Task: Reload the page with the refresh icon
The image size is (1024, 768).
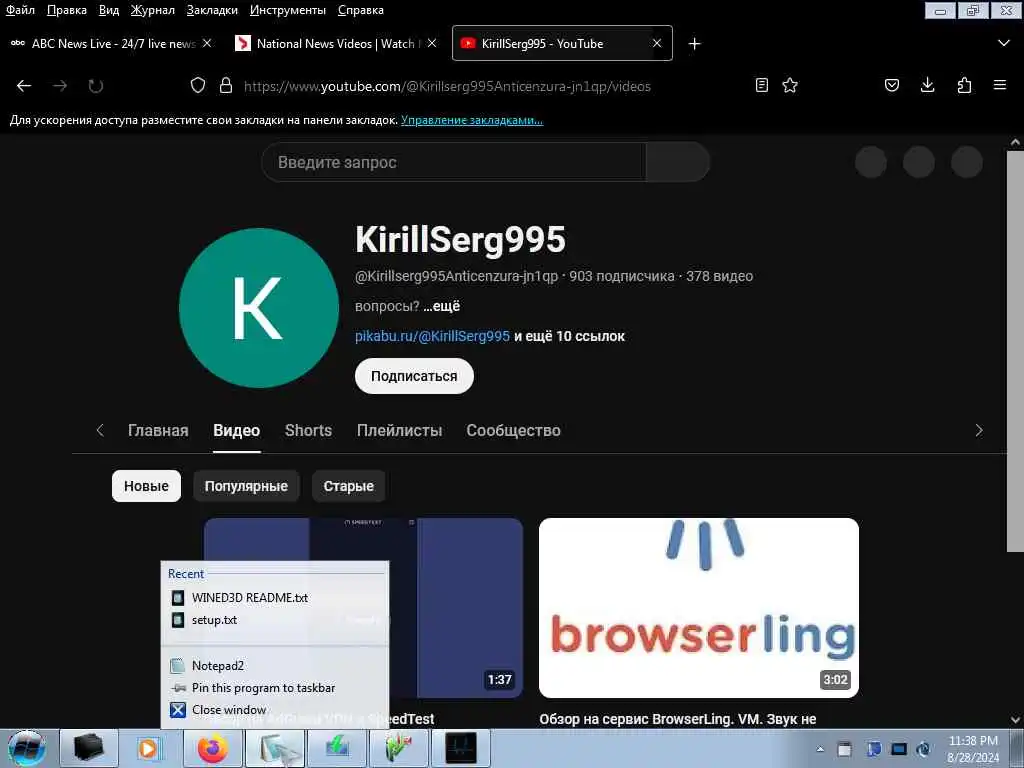Action: click(x=96, y=86)
